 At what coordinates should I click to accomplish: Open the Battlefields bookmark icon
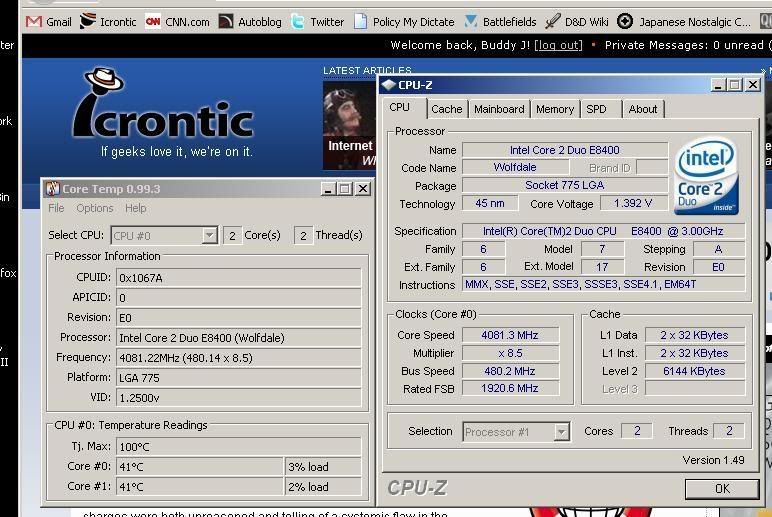(471, 22)
